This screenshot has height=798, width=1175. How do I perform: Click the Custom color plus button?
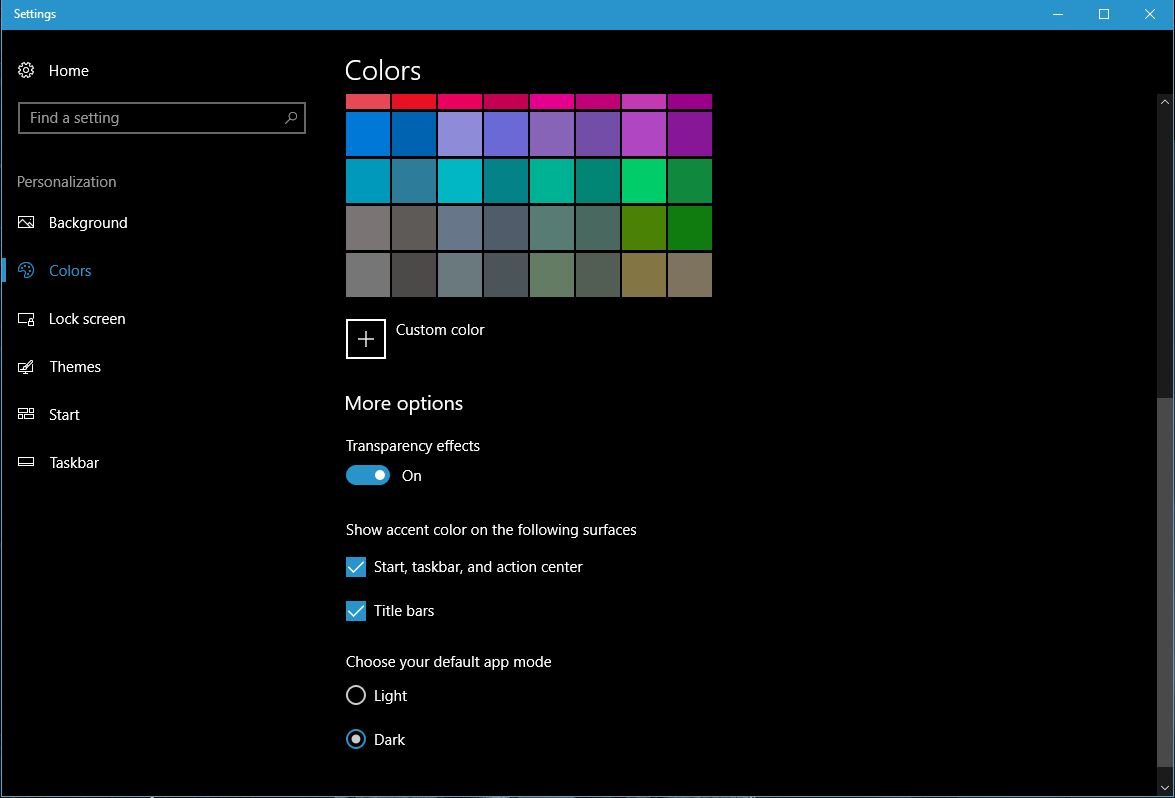366,339
